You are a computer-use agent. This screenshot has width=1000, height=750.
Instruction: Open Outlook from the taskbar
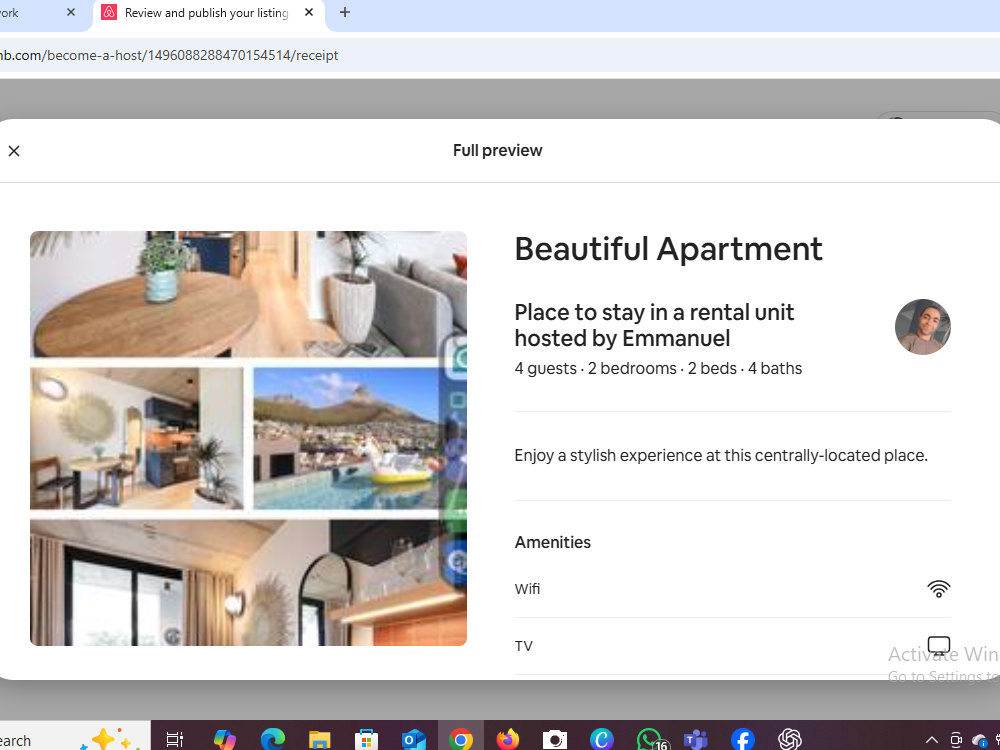[x=413, y=739]
